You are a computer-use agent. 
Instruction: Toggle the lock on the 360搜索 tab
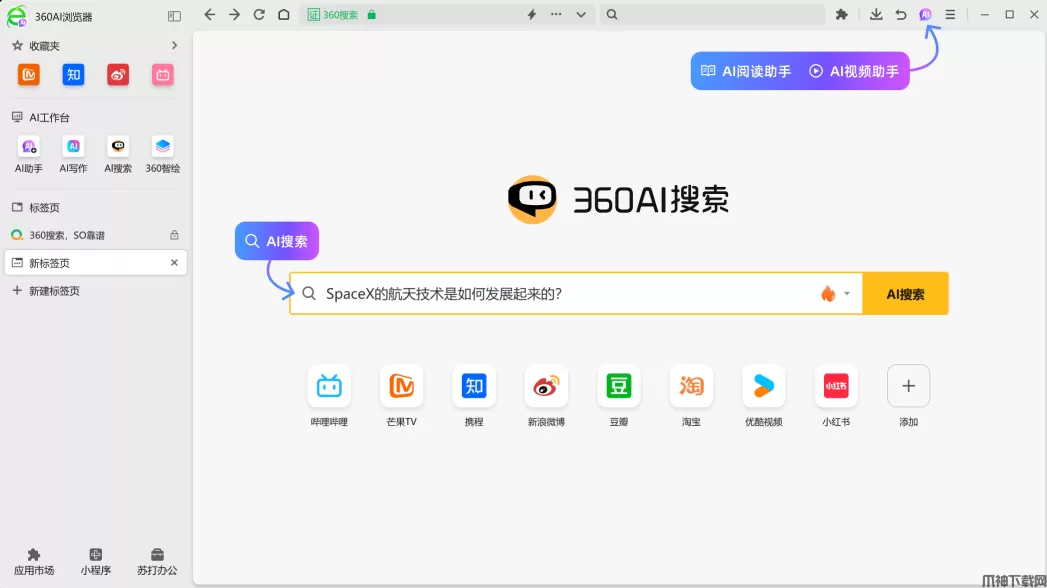[174, 235]
